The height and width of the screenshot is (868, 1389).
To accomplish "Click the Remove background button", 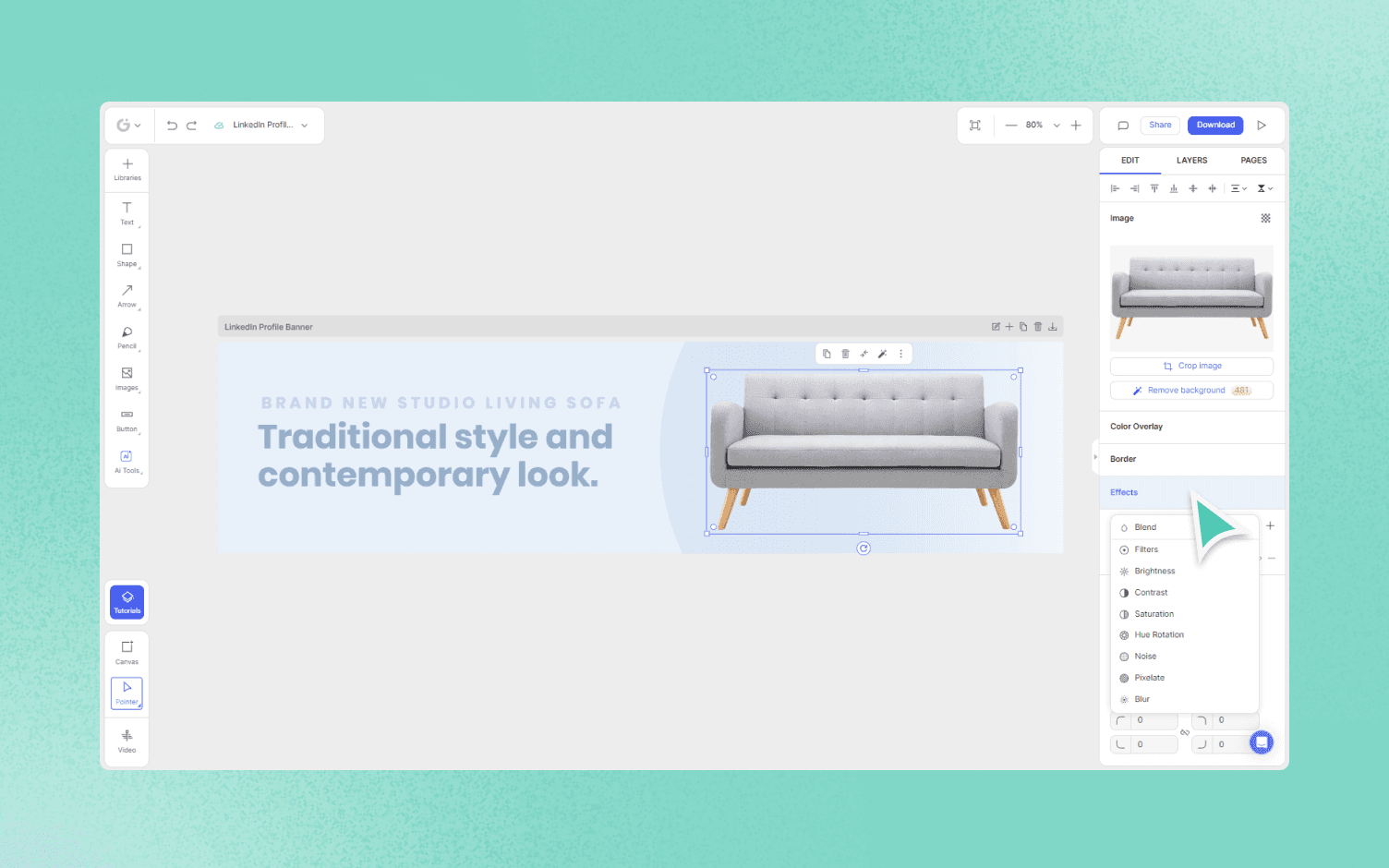I will point(1191,391).
